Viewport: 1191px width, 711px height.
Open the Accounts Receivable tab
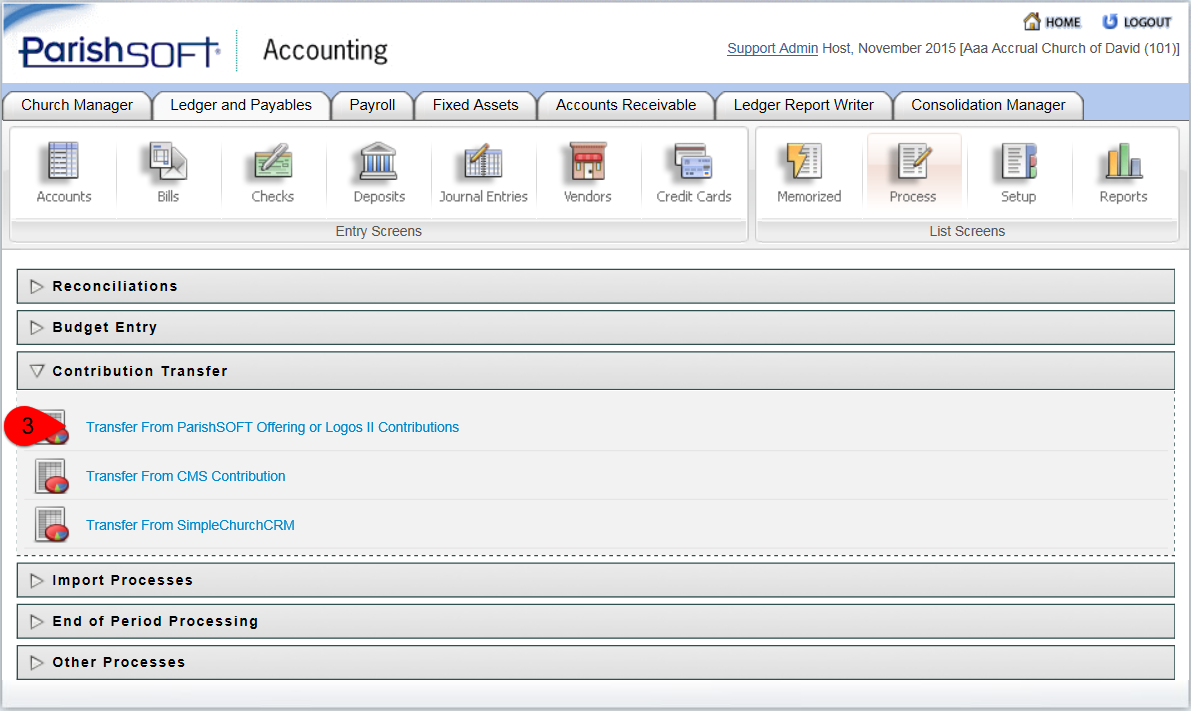click(626, 105)
